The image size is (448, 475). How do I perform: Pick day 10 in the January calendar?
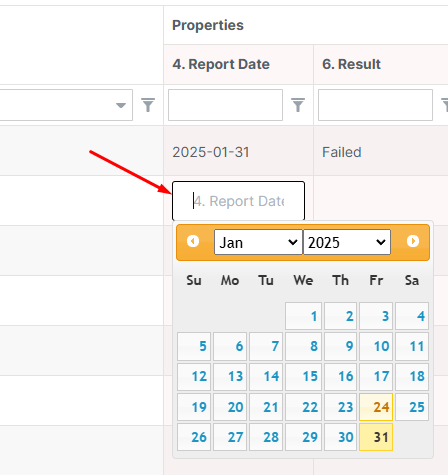[x=376, y=346]
